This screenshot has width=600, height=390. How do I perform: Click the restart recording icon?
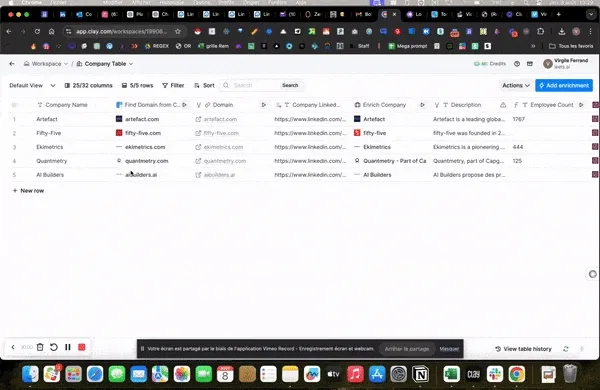point(54,347)
